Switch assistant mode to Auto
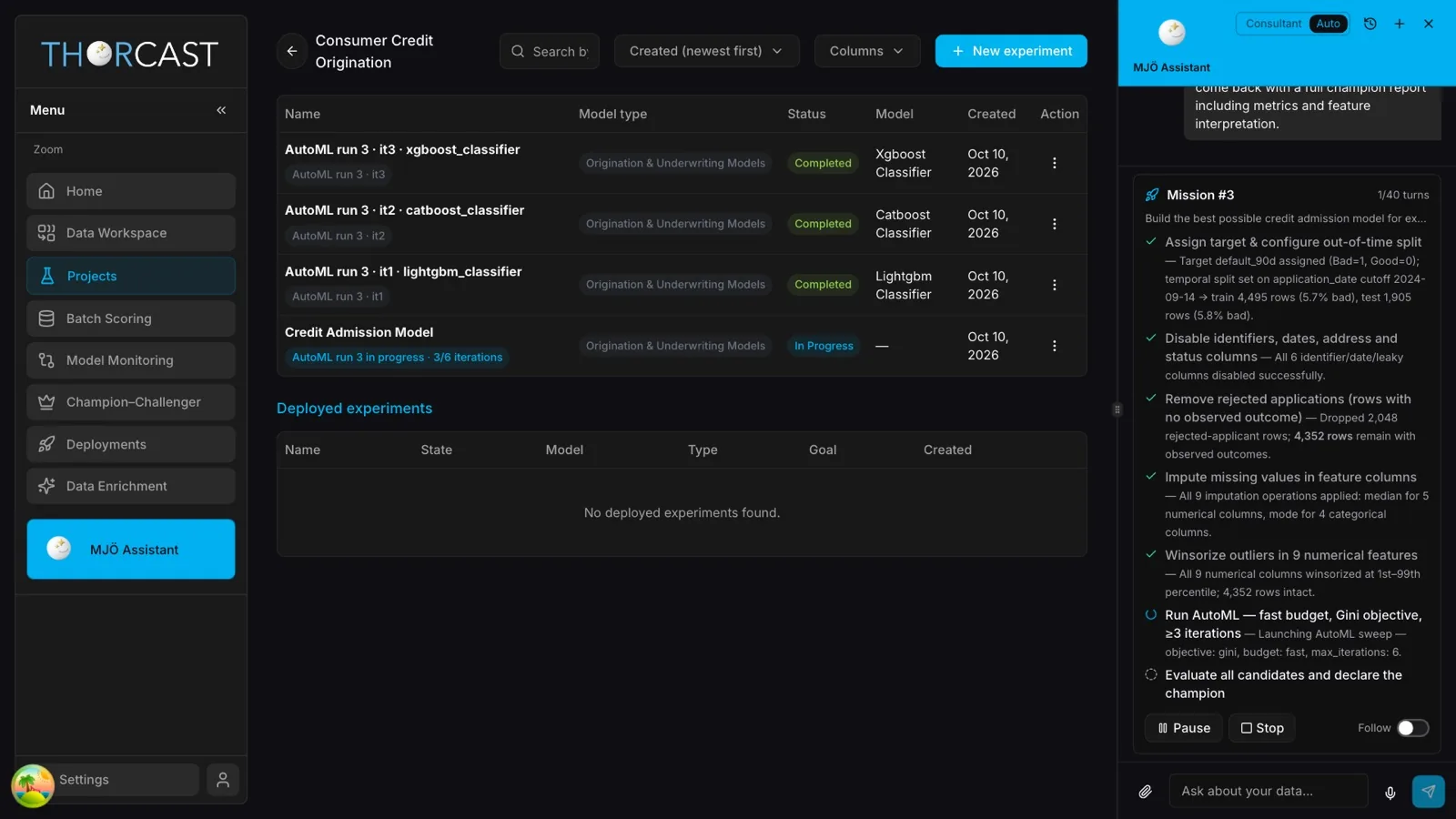 point(1329,24)
